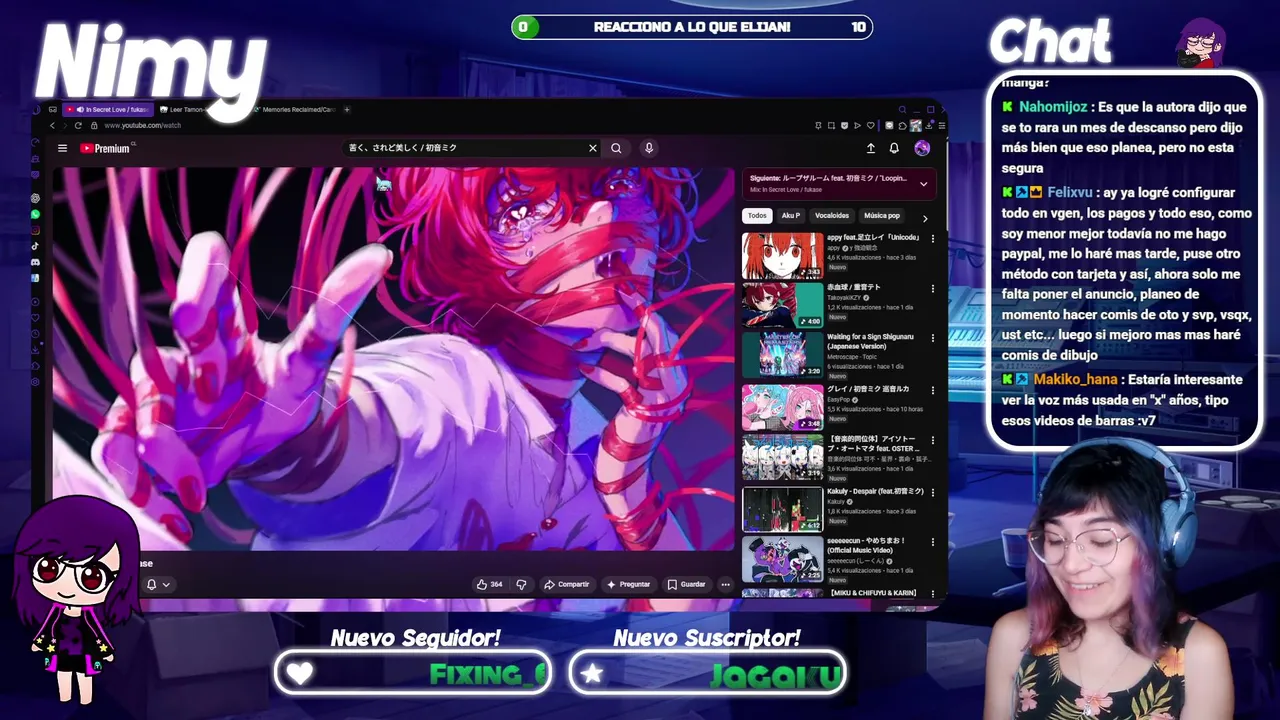The image size is (1280, 720).
Task: Click the padlock site info icon
Action: [93, 125]
